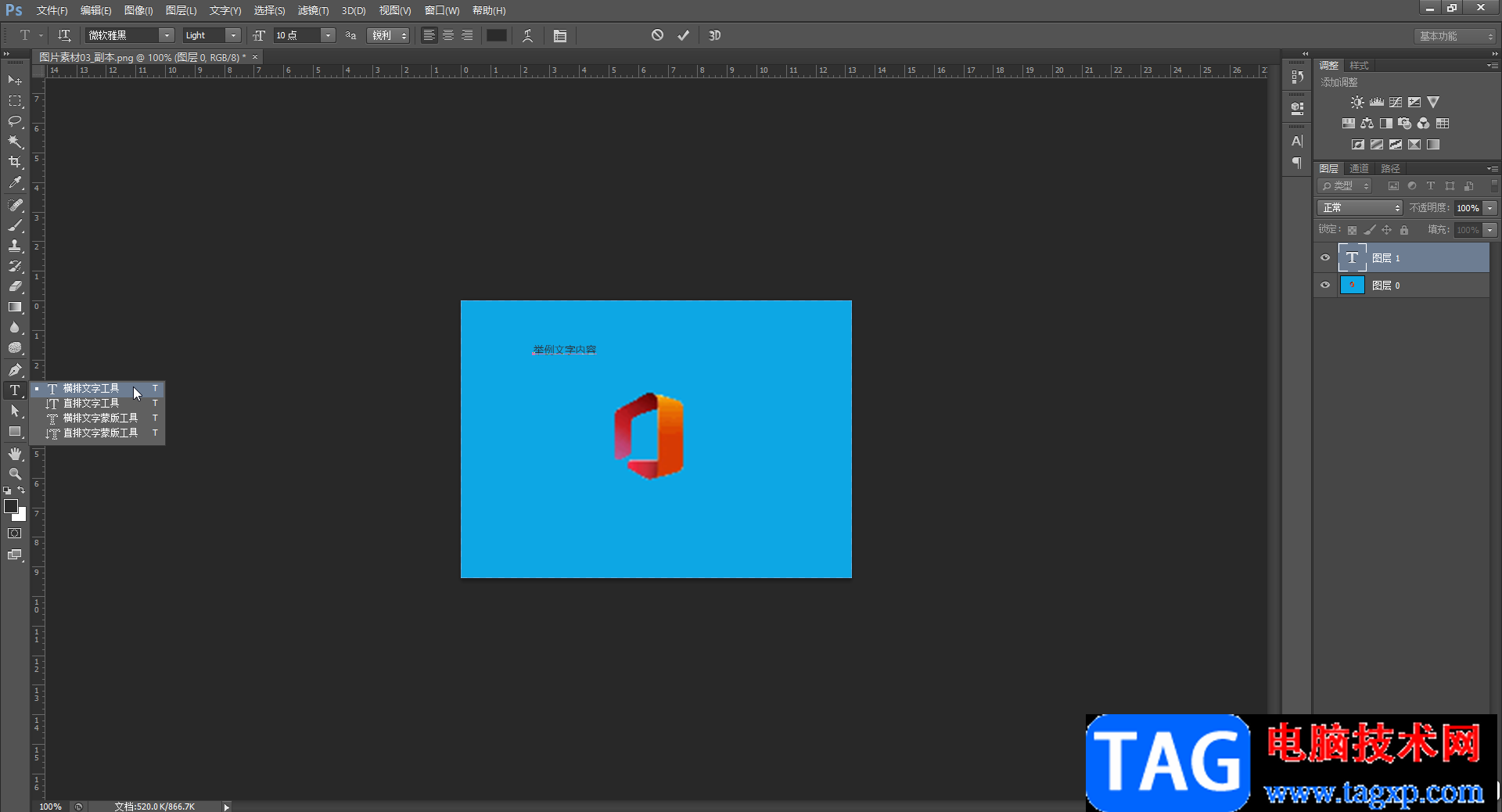This screenshot has width=1502, height=812.
Task: Click text color swatch in options bar
Action: tap(497, 35)
